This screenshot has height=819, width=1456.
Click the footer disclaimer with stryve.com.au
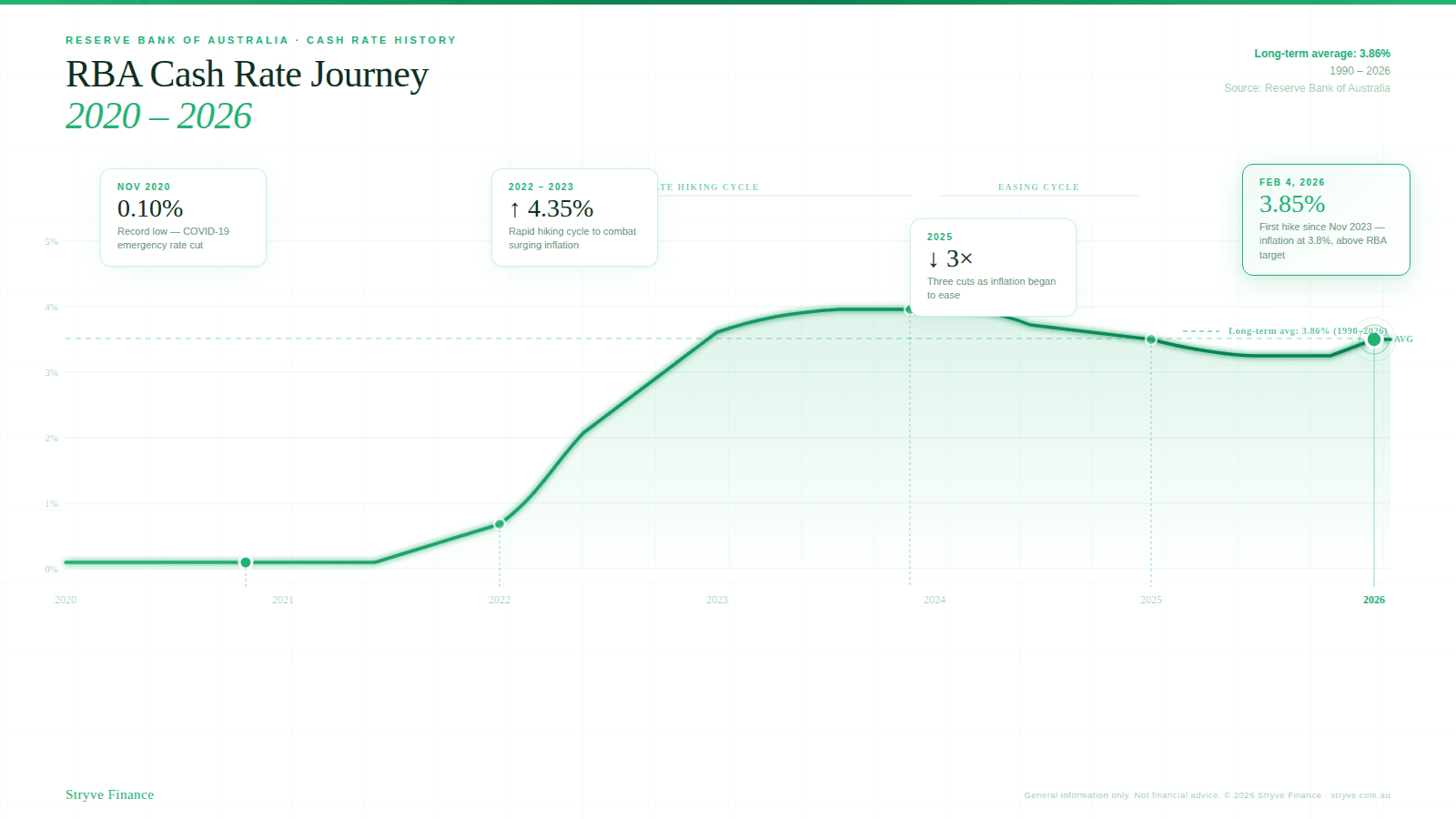tap(1207, 795)
